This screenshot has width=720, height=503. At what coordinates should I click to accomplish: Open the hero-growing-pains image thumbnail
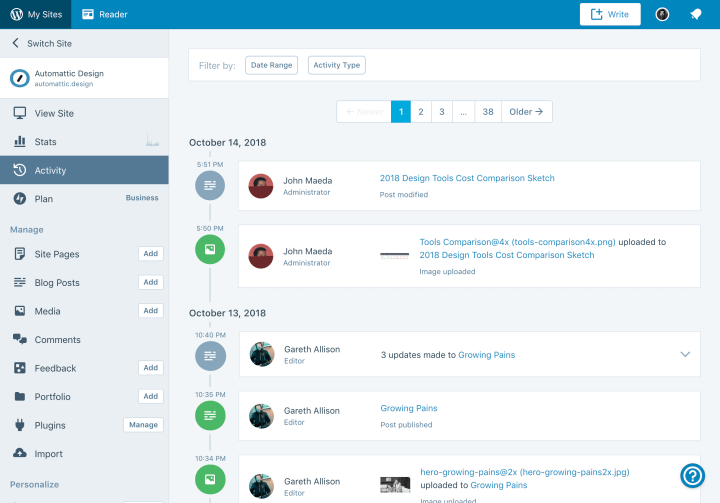click(x=395, y=485)
